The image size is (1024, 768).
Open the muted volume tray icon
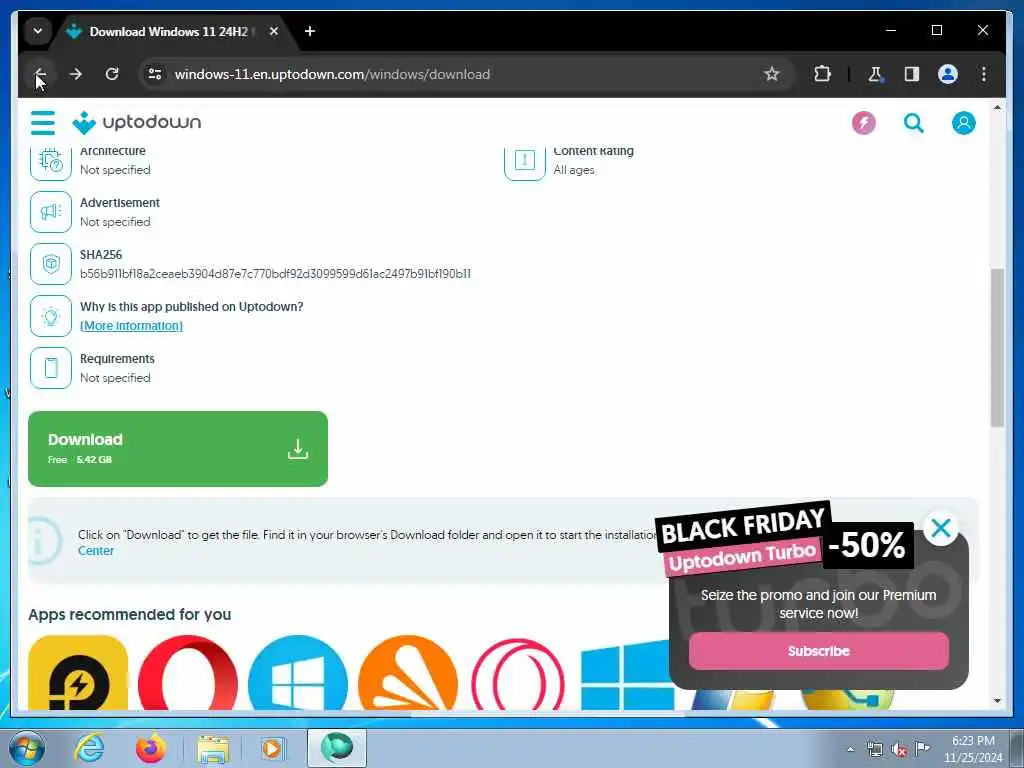899,749
